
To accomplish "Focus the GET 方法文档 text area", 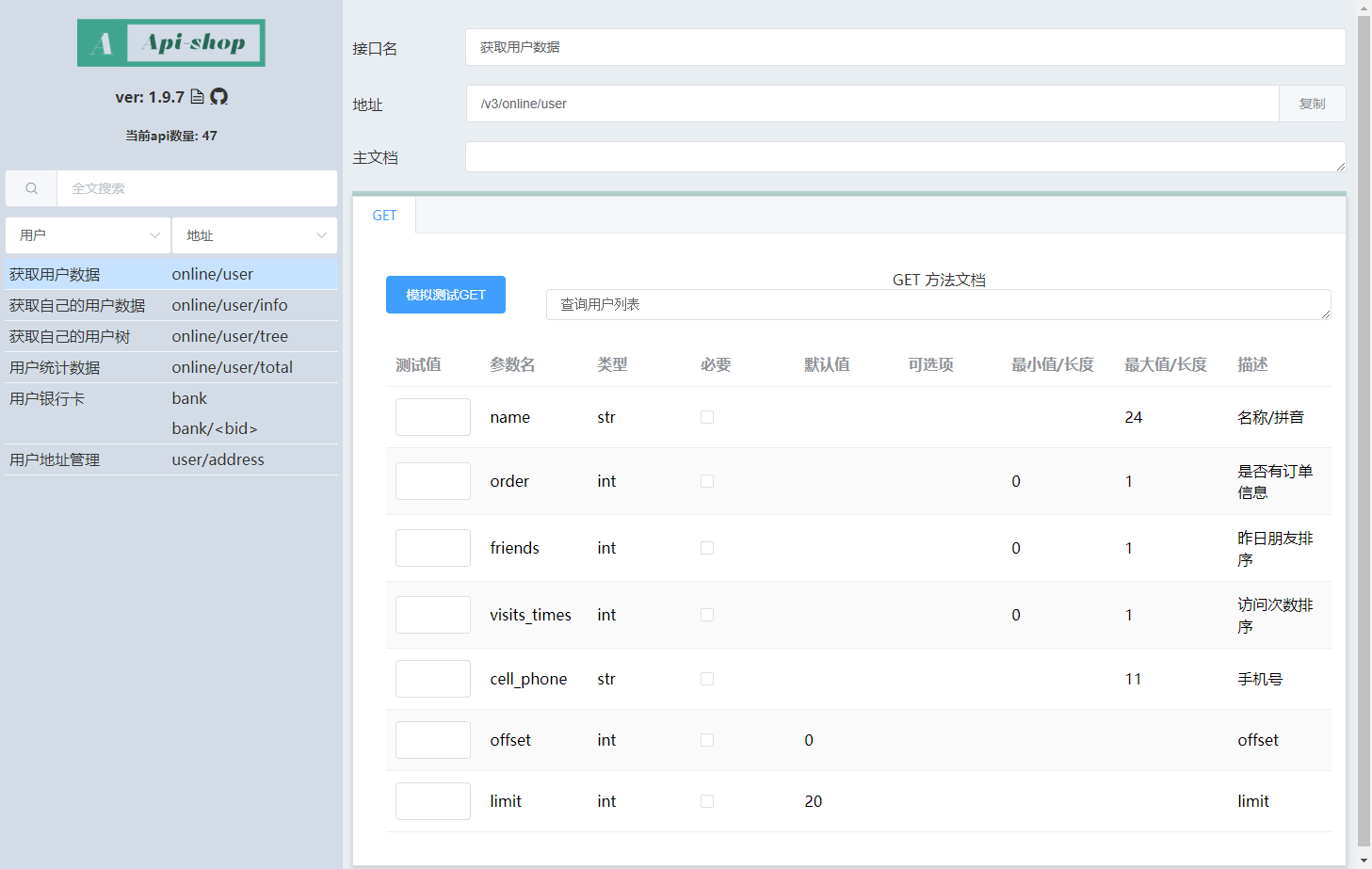I will (938, 304).
